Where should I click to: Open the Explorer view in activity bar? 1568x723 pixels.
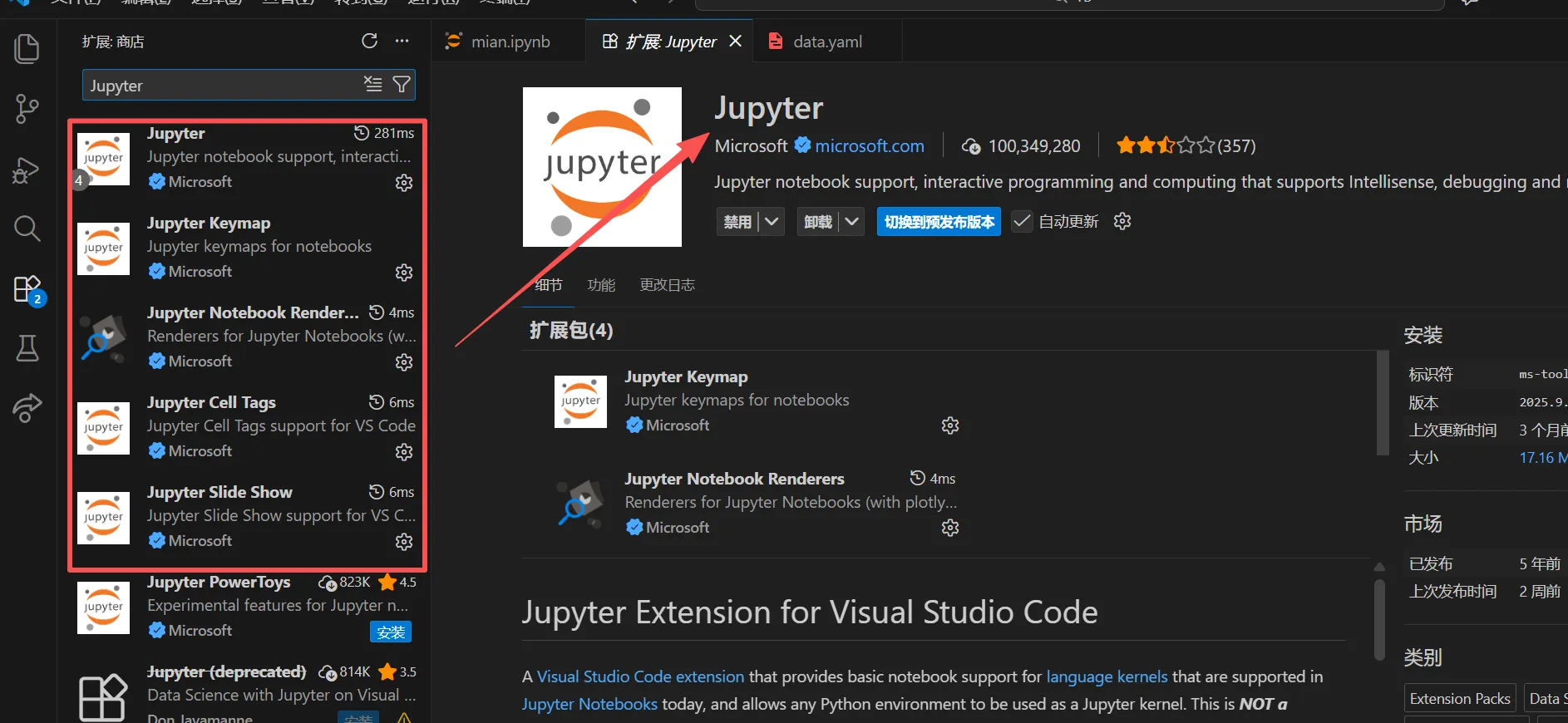(x=27, y=49)
